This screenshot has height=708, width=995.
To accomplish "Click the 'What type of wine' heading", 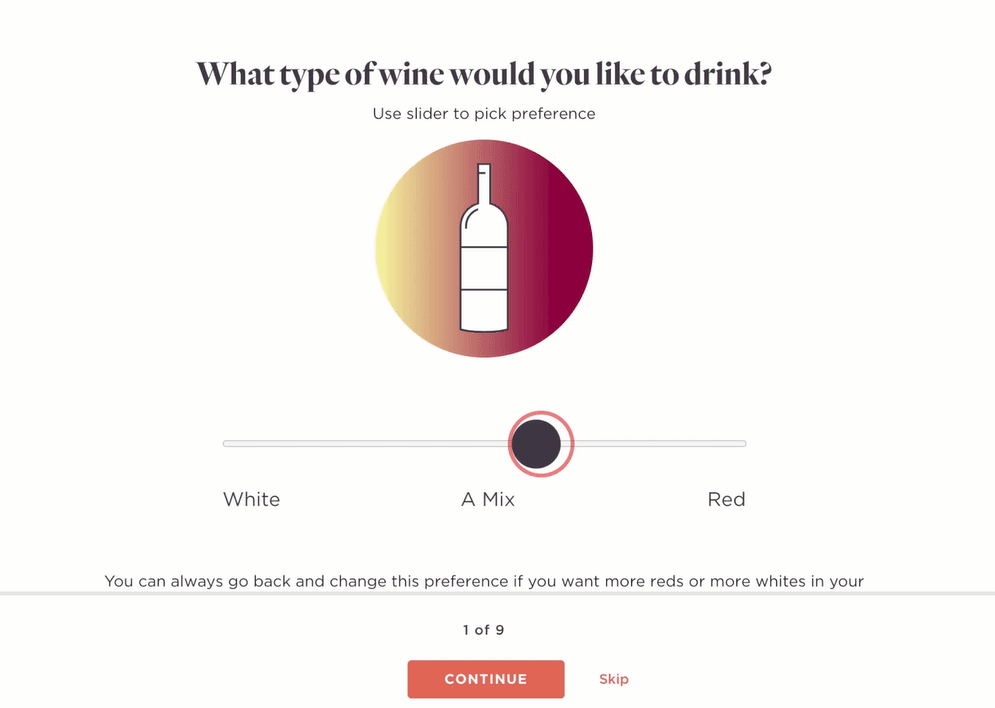I will [484, 75].
